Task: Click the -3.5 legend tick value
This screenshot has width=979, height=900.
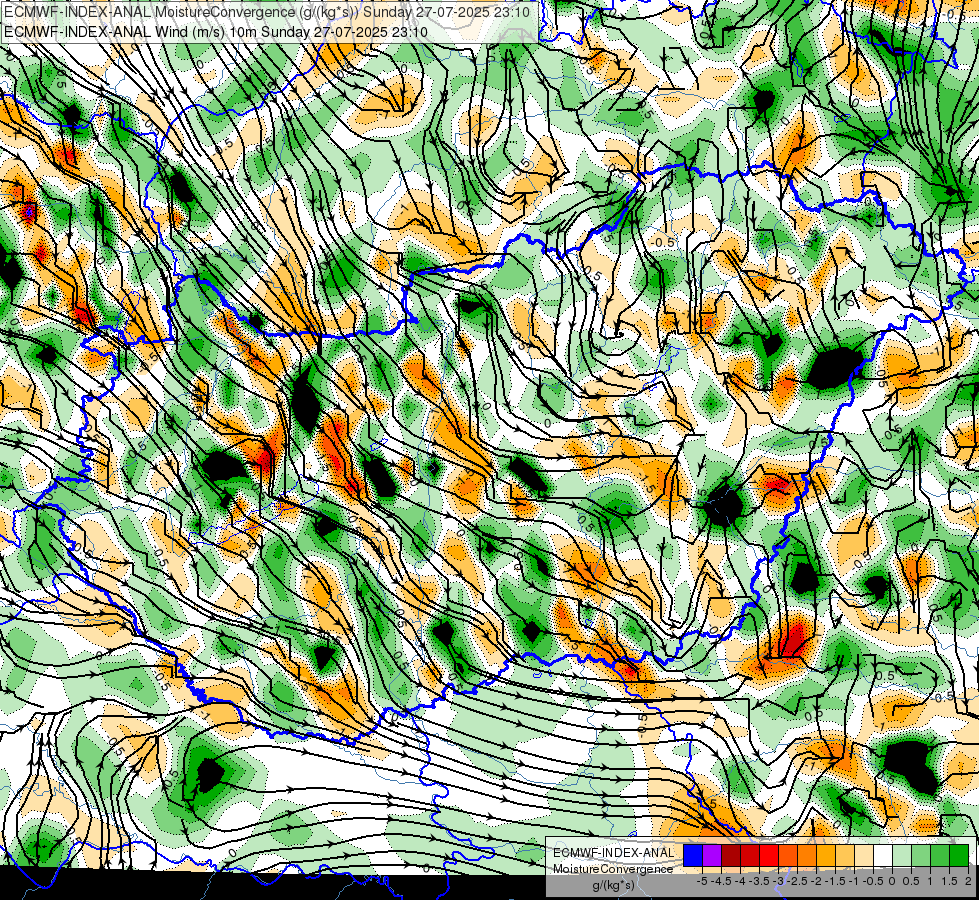Action: click(759, 881)
